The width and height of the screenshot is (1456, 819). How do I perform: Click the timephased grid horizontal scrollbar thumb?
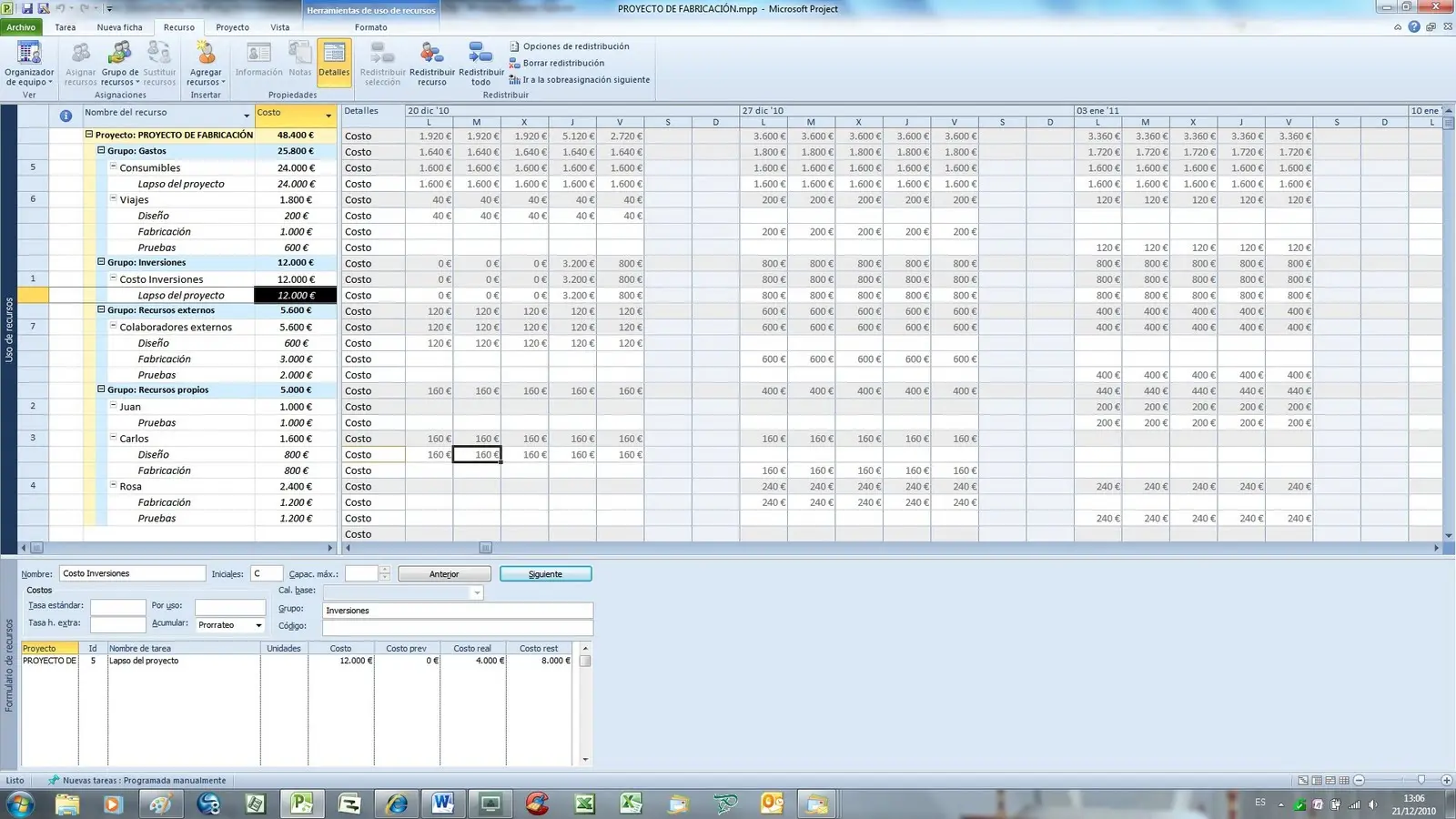486,548
